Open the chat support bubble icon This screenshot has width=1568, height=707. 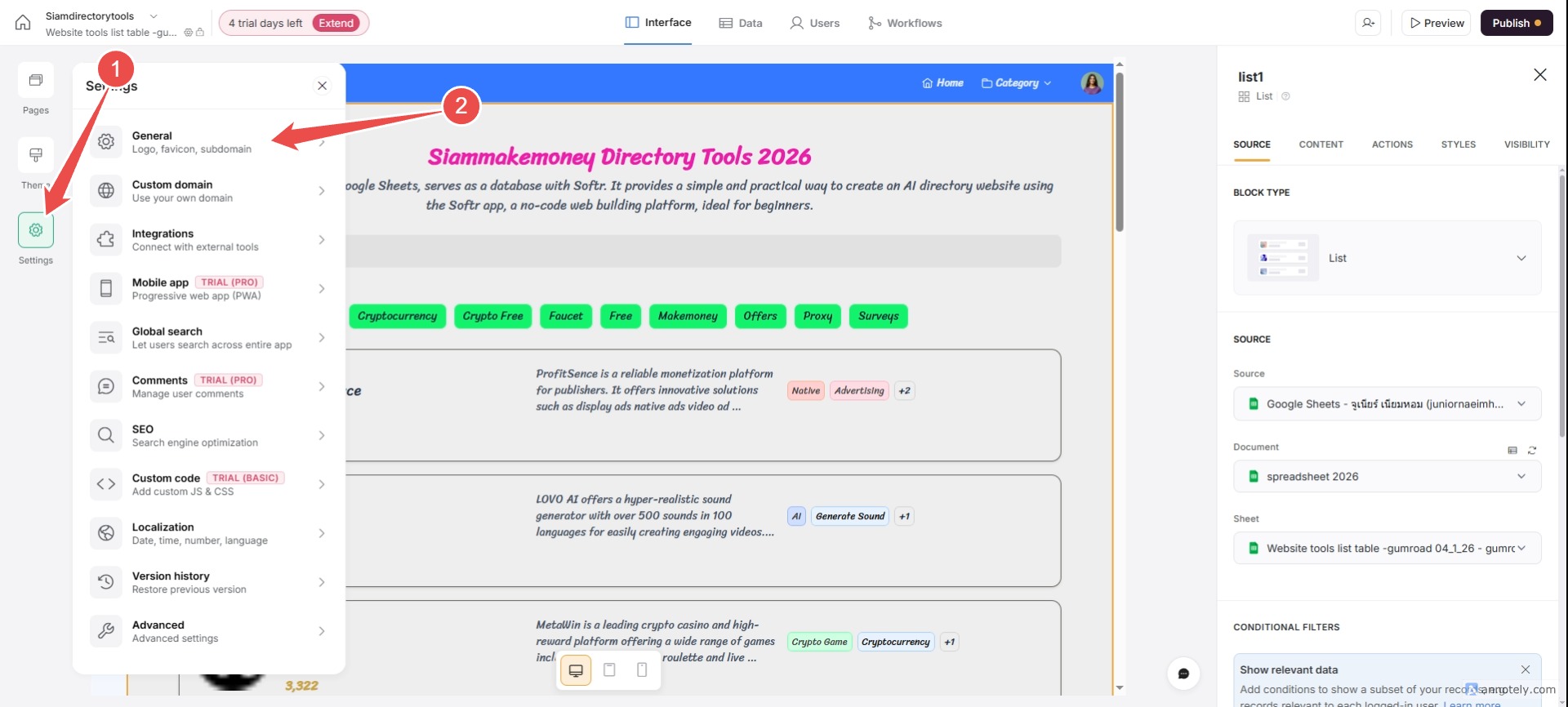click(1183, 674)
